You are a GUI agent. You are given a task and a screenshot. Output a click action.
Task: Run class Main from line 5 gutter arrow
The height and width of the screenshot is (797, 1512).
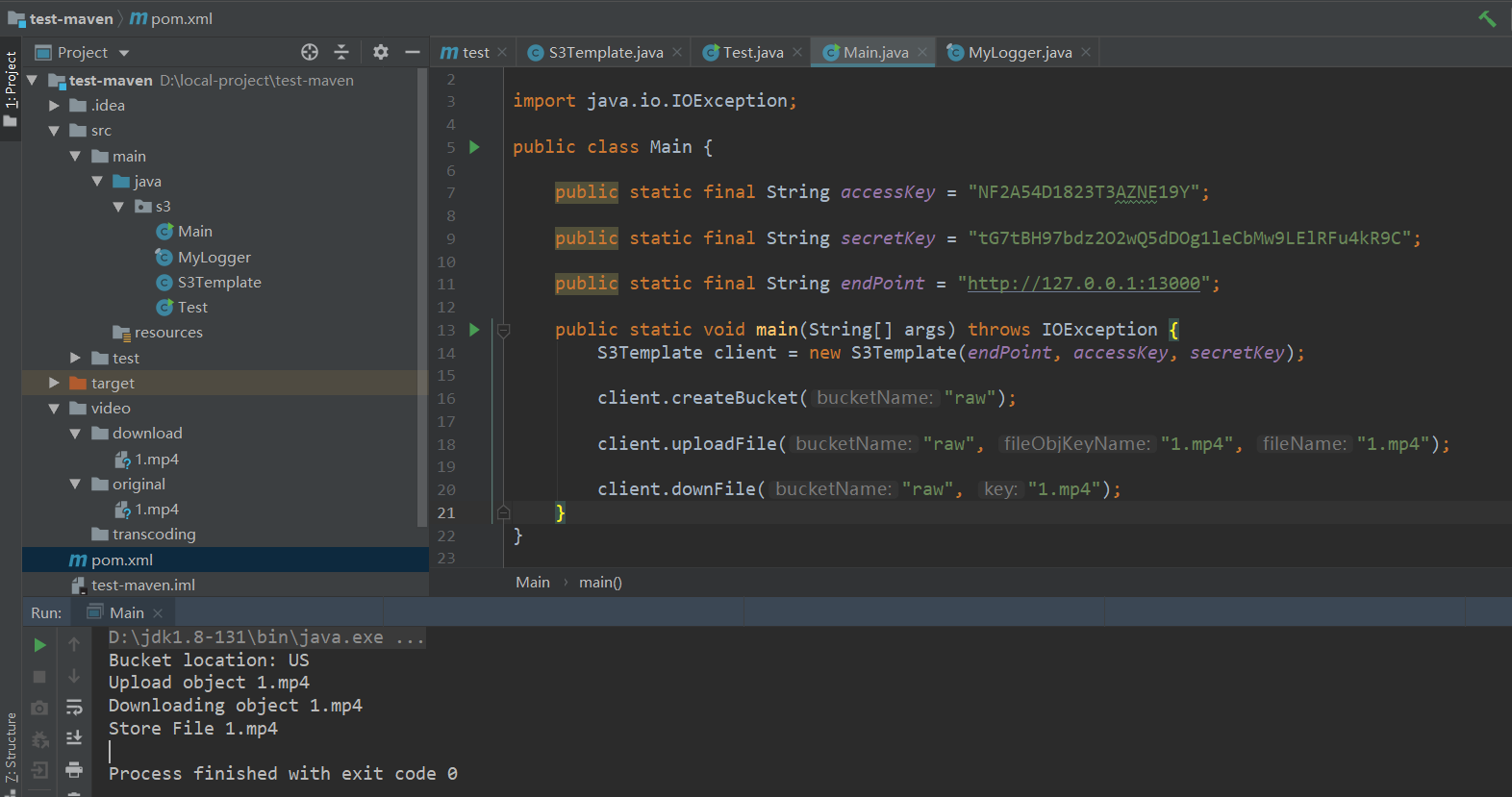point(474,147)
